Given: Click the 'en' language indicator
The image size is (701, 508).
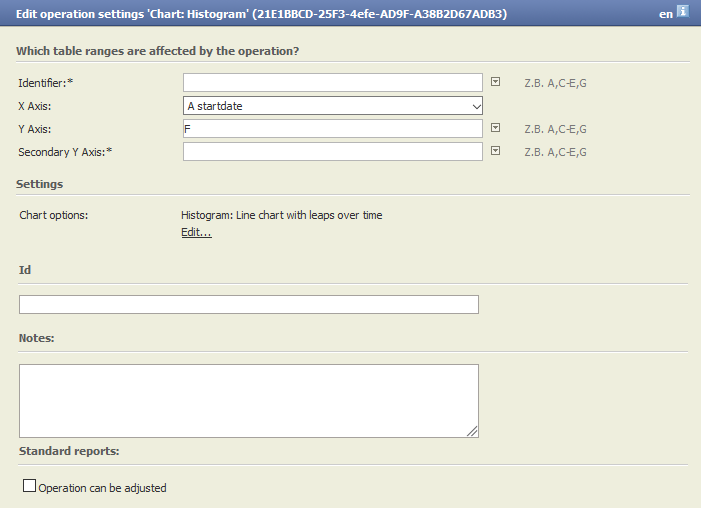Looking at the screenshot, I should [x=666, y=14].
